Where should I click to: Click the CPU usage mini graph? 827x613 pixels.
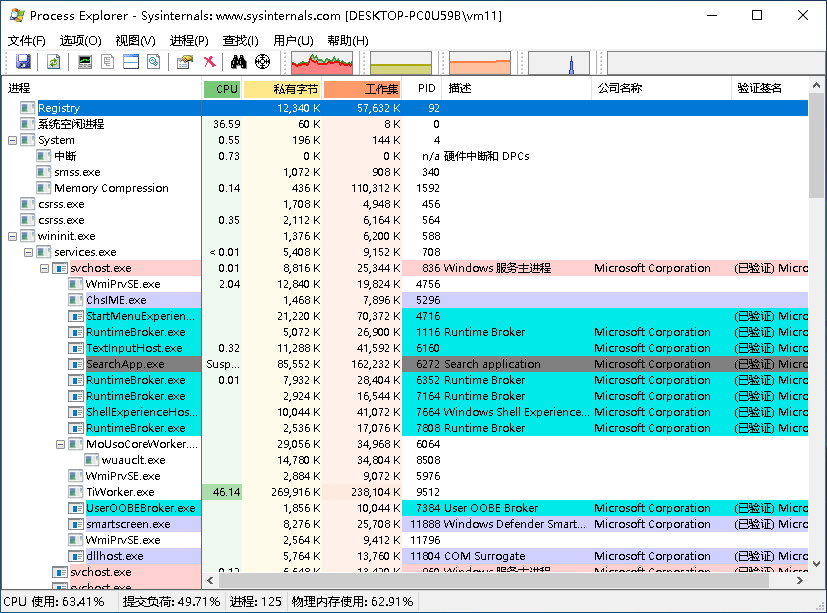coord(322,63)
